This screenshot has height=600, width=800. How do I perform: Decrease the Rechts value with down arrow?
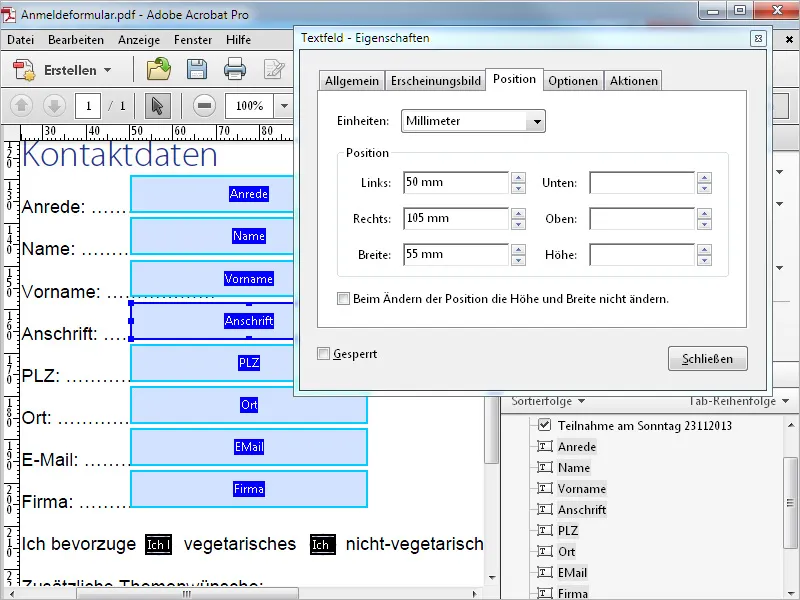click(x=518, y=224)
